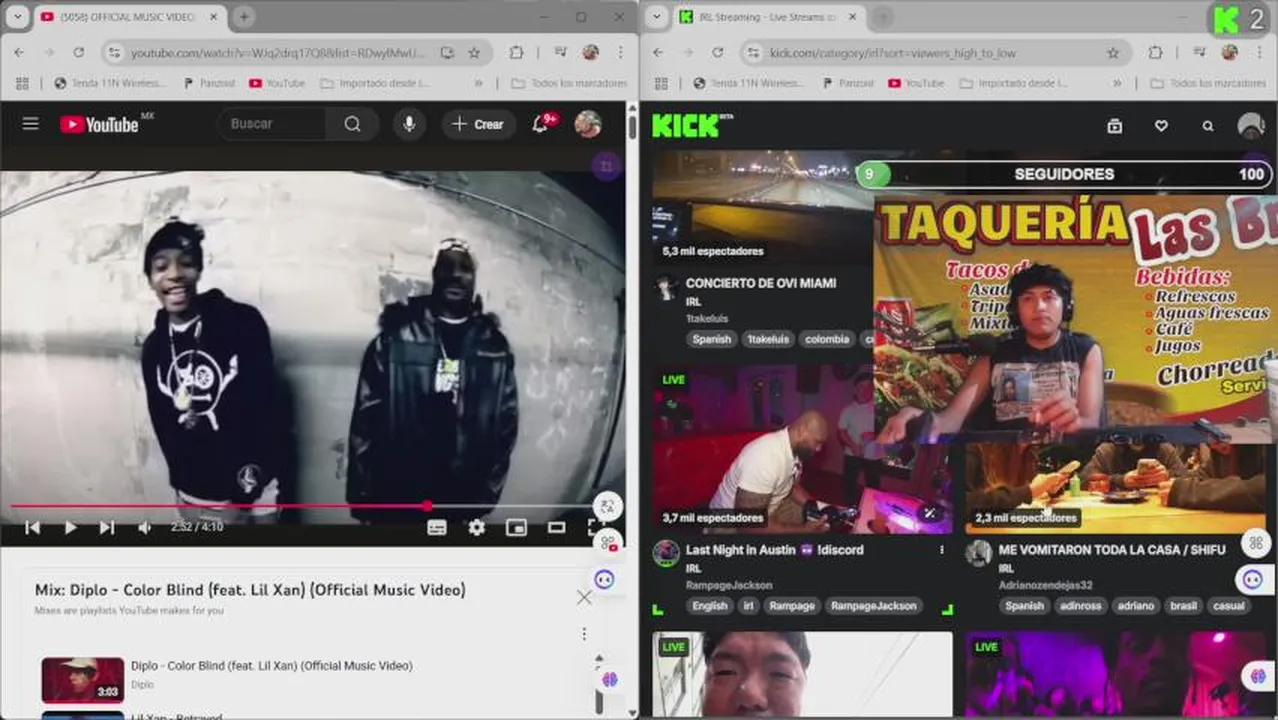Open extensions puzzle icon in YouTube window

click(516, 53)
